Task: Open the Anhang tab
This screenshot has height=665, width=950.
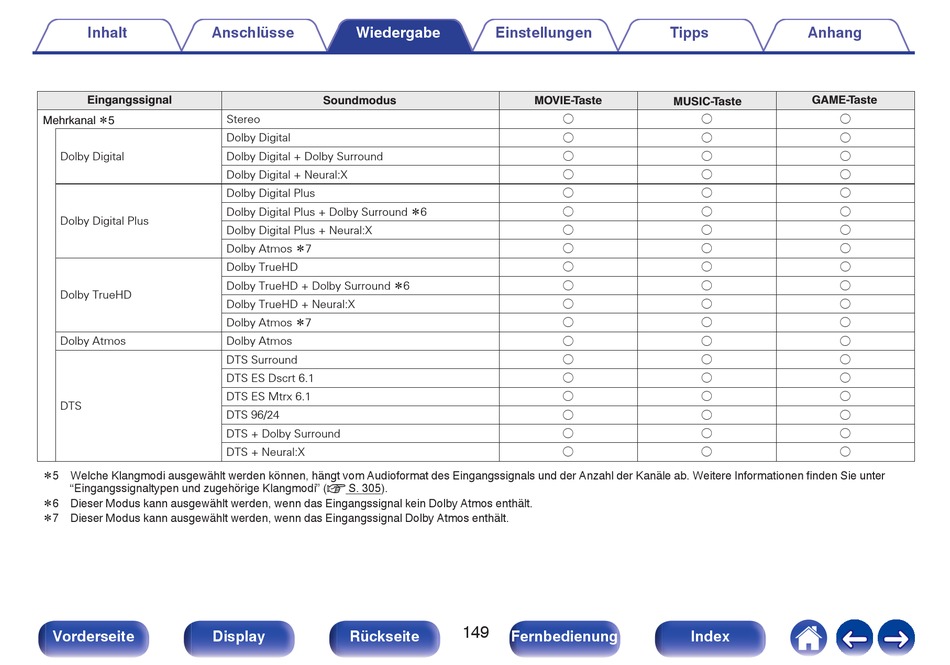Action: click(834, 34)
